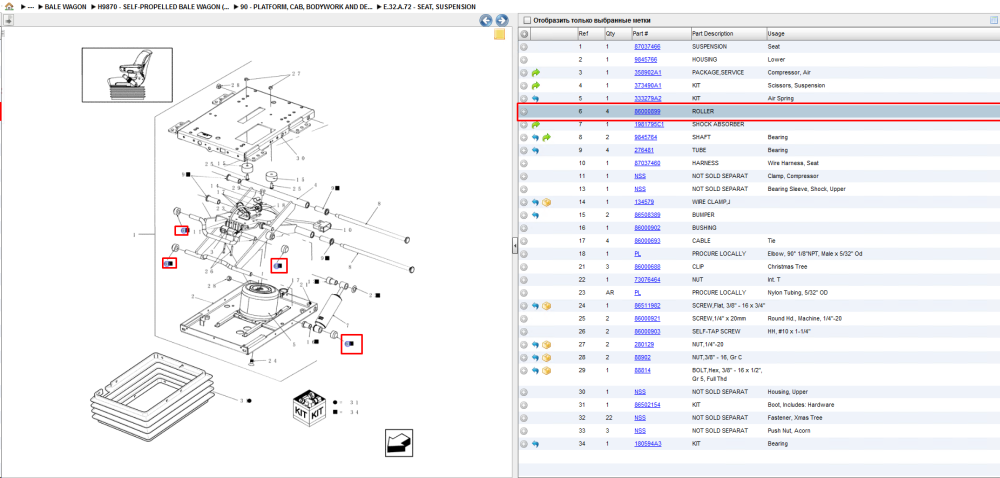This screenshot has width=1000, height=478.
Task: Open column settings icon in parts list header
Action: coord(993,20)
